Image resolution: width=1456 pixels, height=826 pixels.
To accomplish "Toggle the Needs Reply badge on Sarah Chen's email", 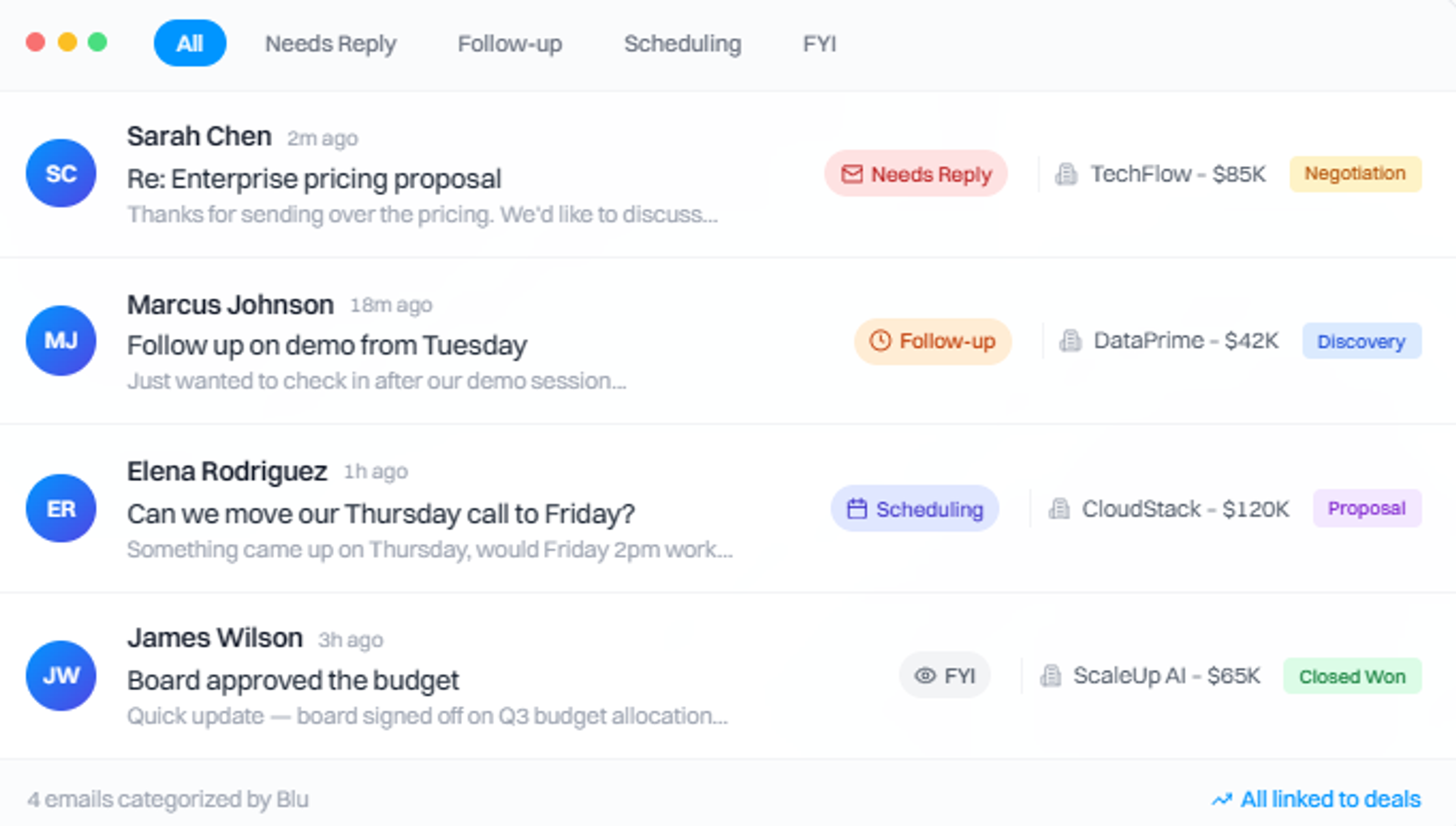I will pyautogui.click(x=915, y=174).
